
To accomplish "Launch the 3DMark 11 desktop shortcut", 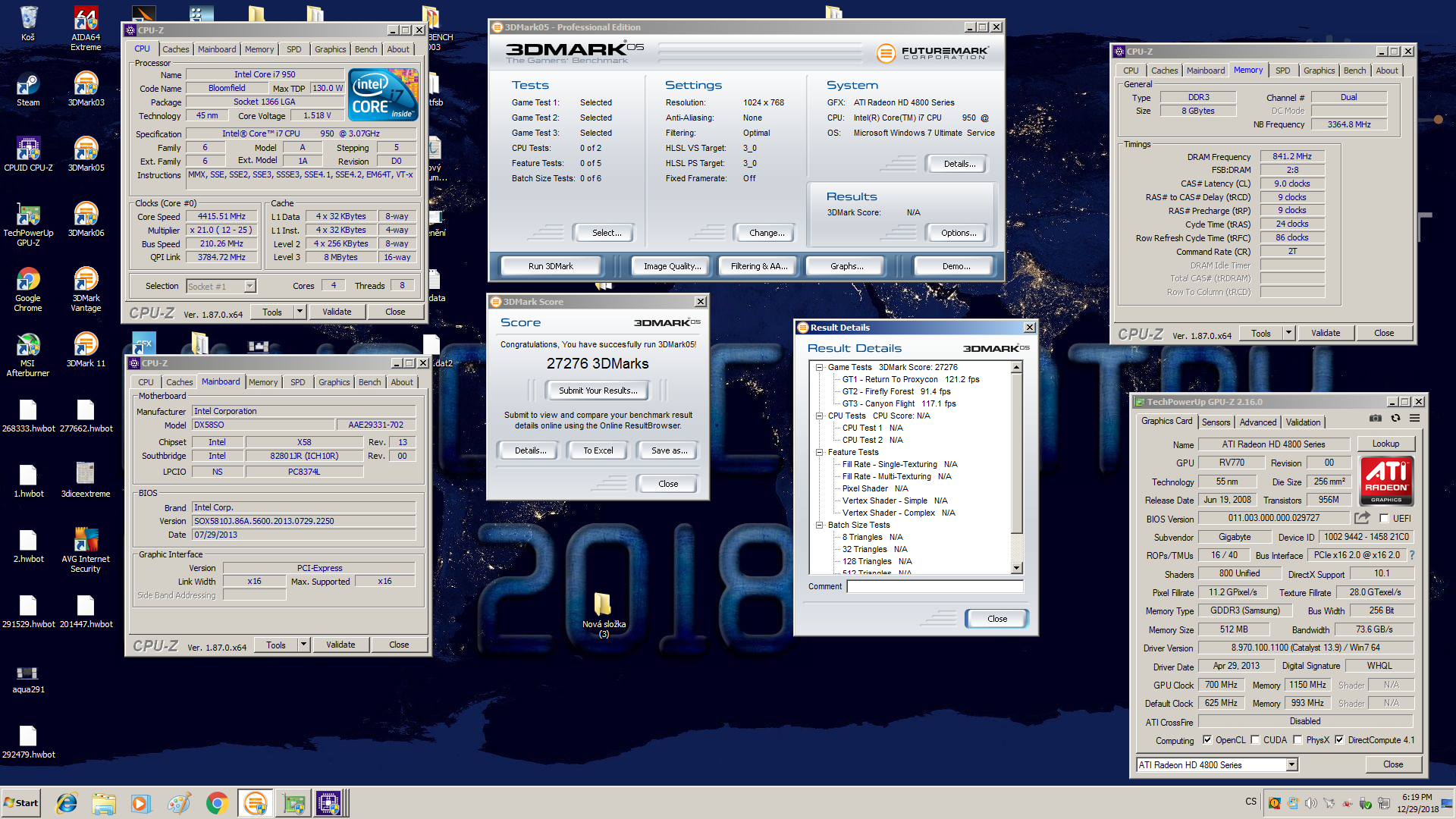I will 86,350.
